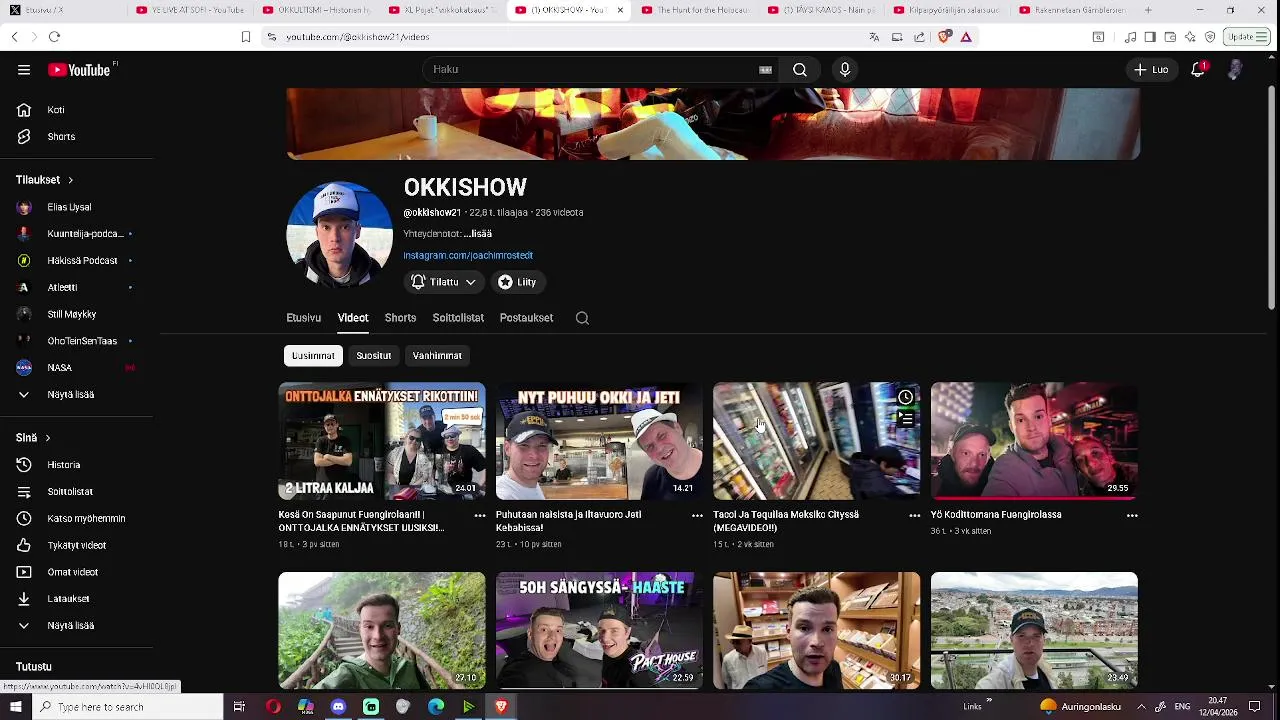This screenshot has height=720, width=1280.
Task: Open Brave Shields lion icon
Action: (945, 37)
